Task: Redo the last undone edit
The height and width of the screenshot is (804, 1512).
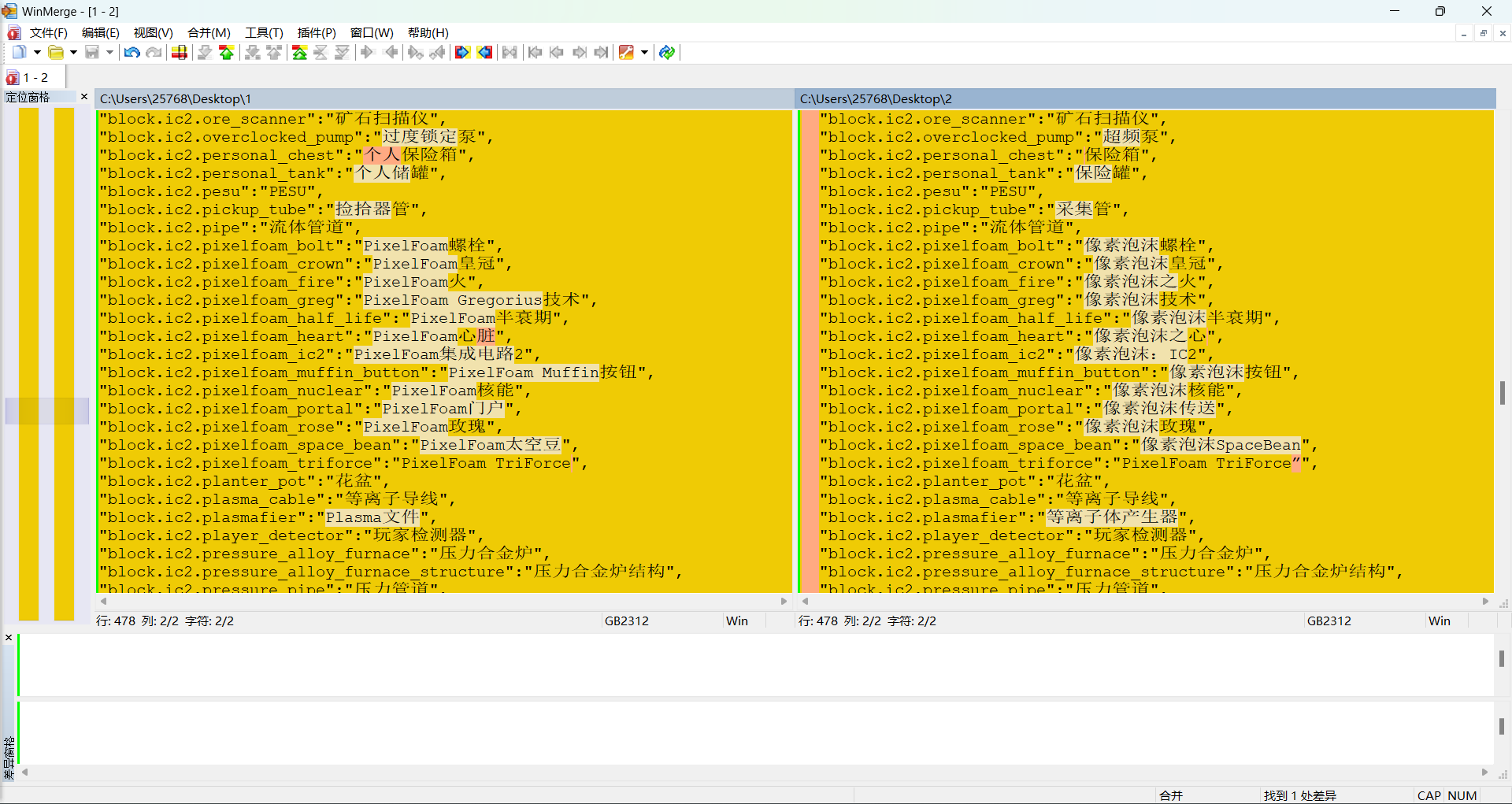Action: click(154, 52)
